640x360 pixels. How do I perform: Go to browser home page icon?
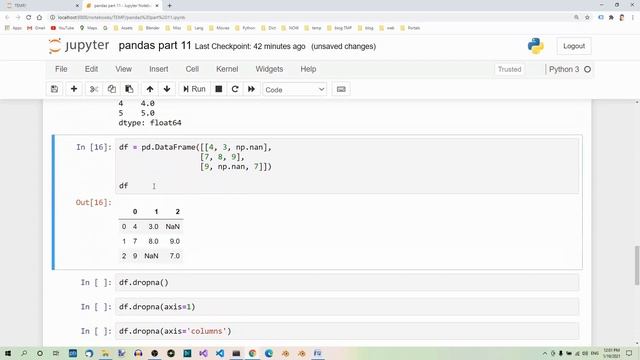(x=39, y=17)
